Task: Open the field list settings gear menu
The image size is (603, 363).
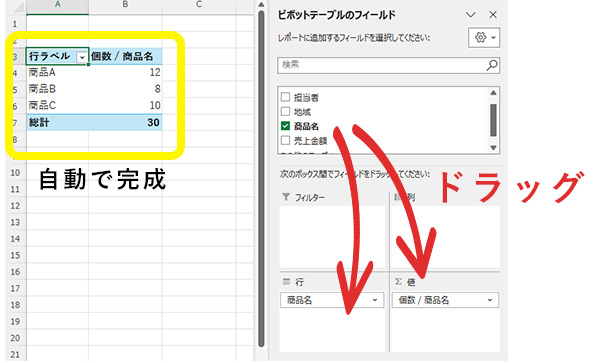Action: [484, 38]
